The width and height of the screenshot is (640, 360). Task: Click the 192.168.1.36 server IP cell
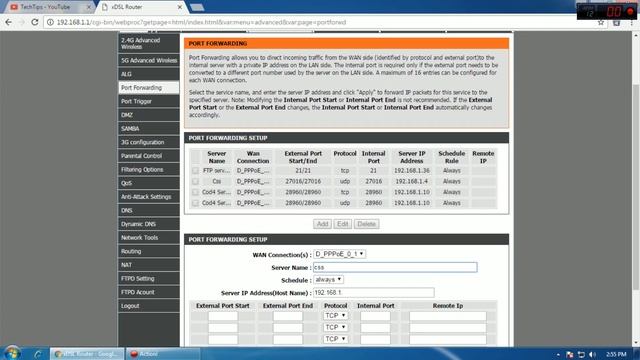[x=412, y=171]
